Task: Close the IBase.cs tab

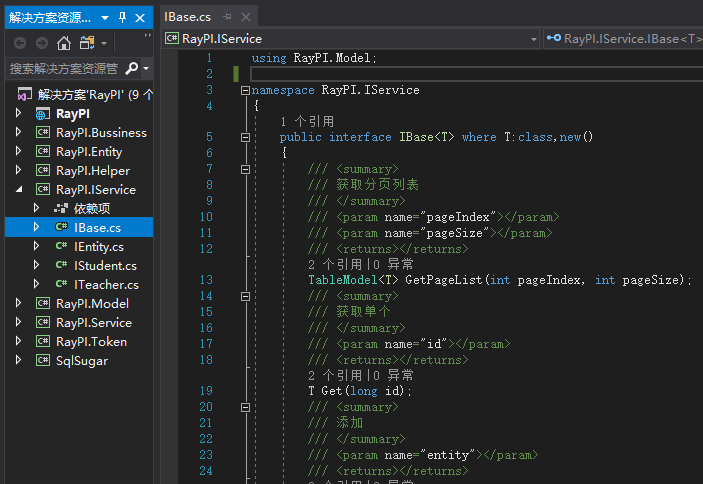Action: click(x=246, y=17)
